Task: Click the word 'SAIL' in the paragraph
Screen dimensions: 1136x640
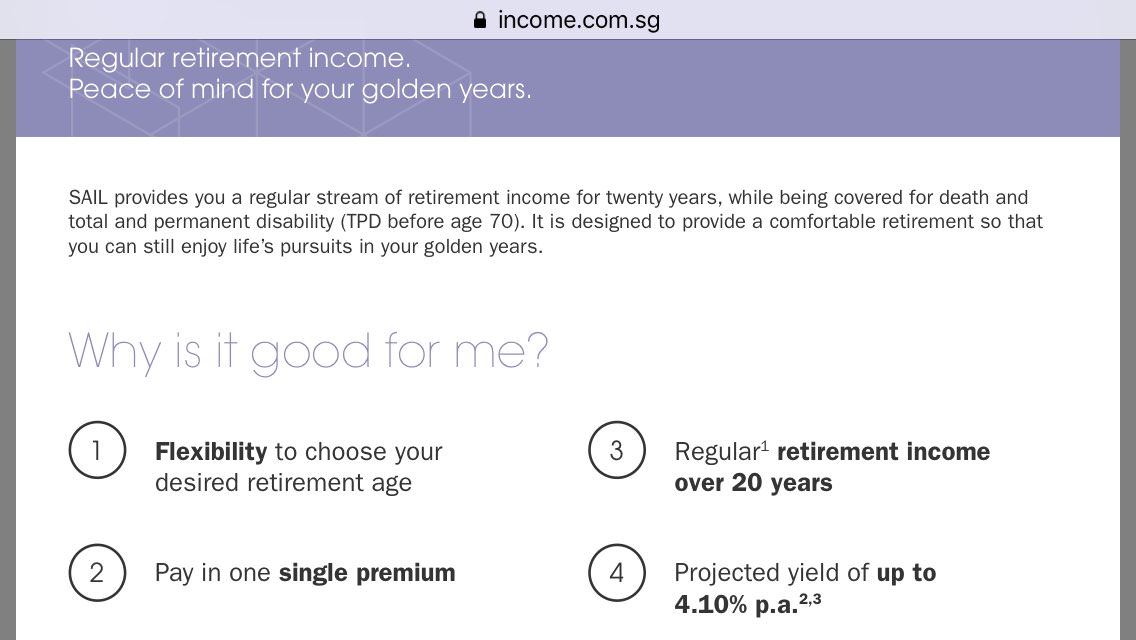Action: [x=88, y=197]
